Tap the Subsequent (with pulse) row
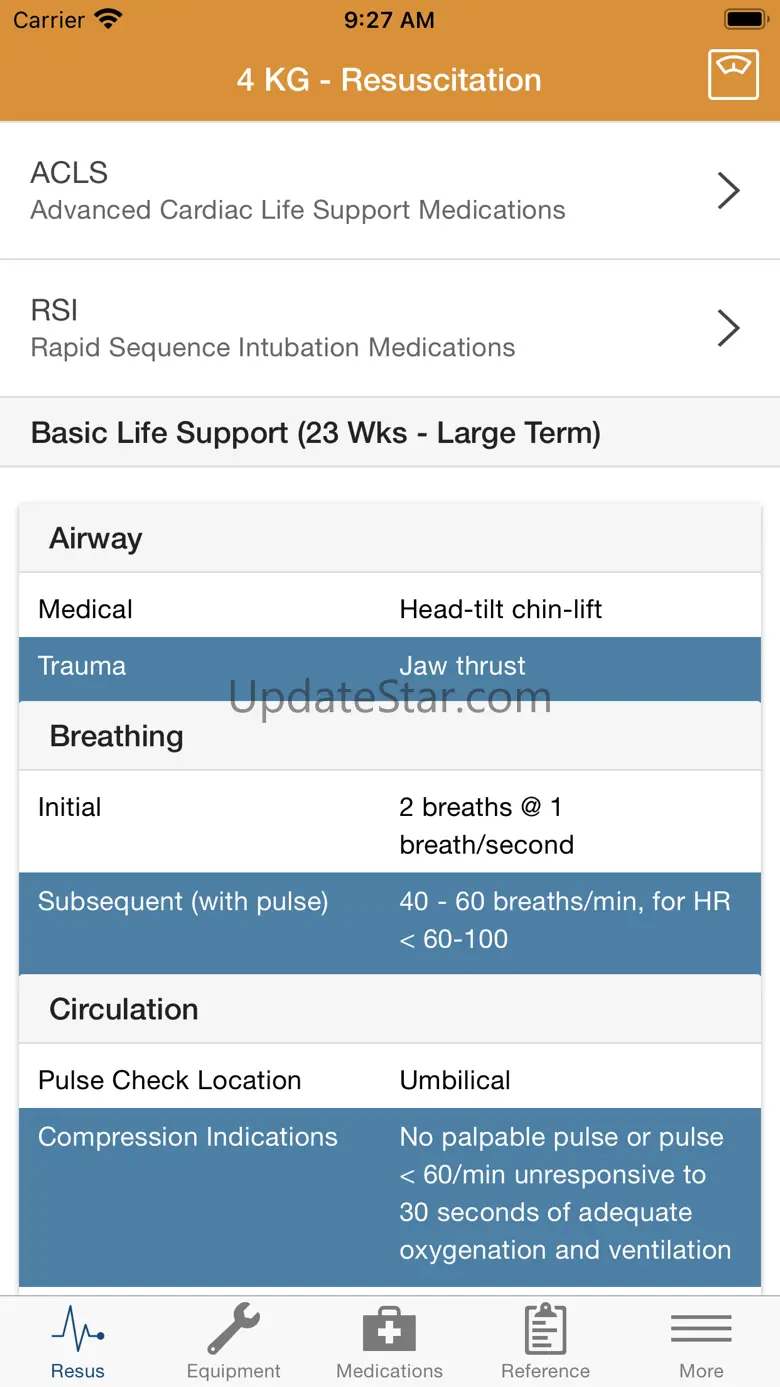The width and height of the screenshot is (780, 1387). click(390, 921)
